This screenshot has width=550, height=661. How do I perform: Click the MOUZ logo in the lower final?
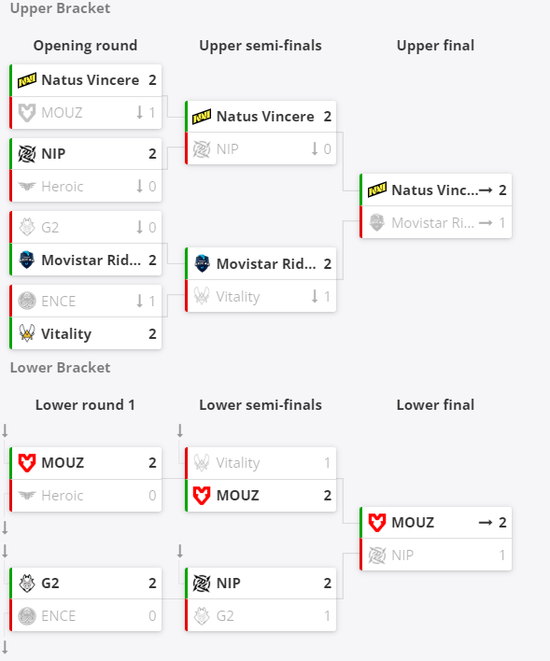pos(377,522)
